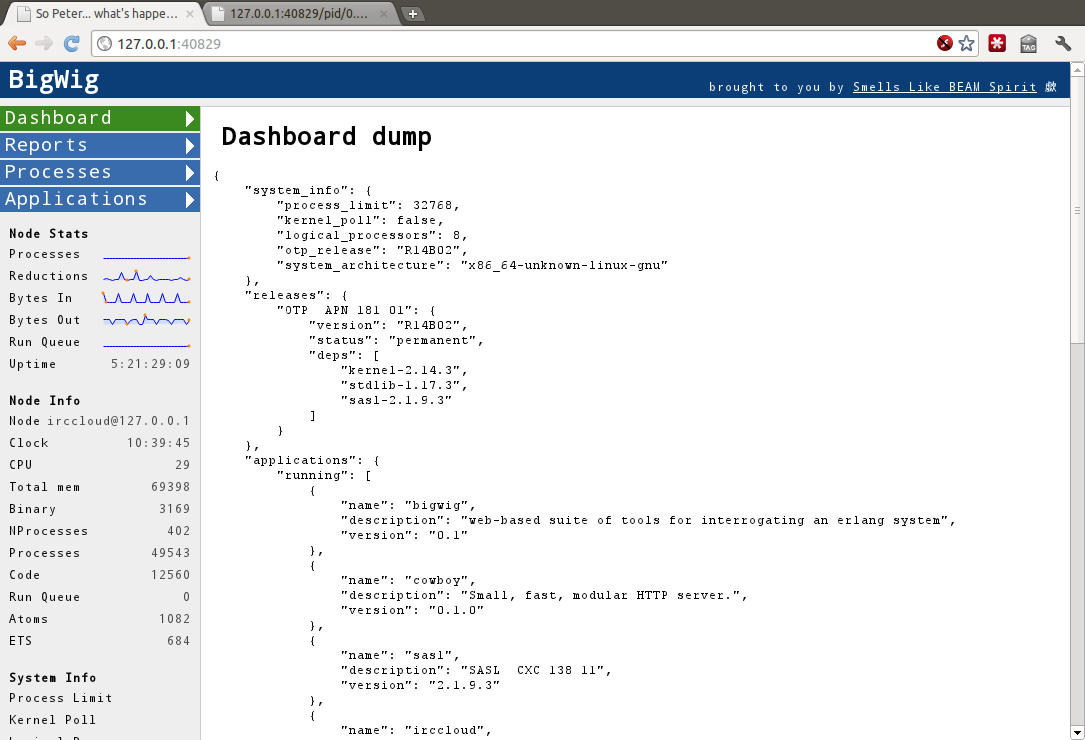This screenshot has width=1085, height=740.
Task: Click the NProcesses value "402"
Action: pos(179,531)
